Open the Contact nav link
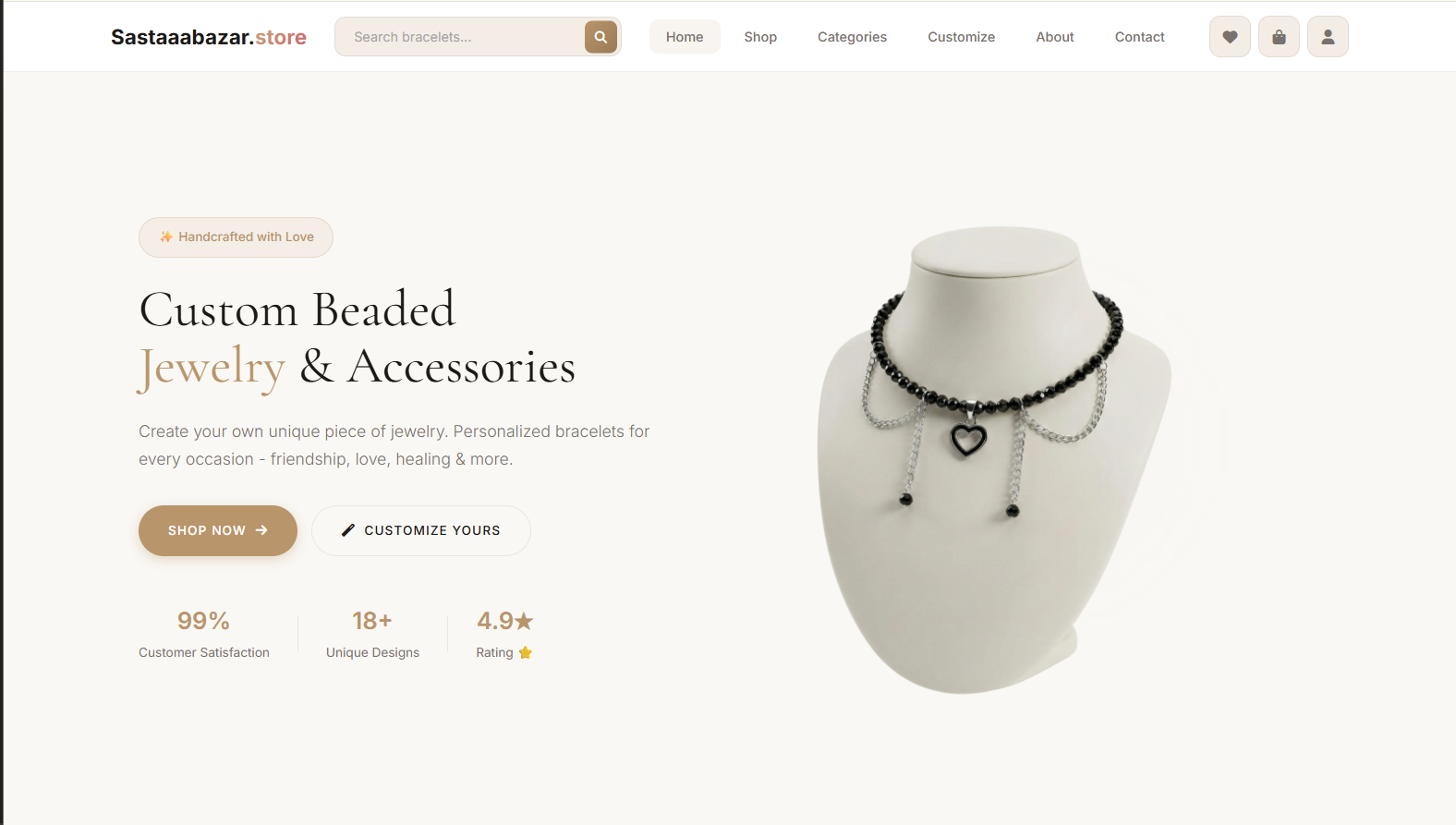1456x825 pixels. point(1140,37)
